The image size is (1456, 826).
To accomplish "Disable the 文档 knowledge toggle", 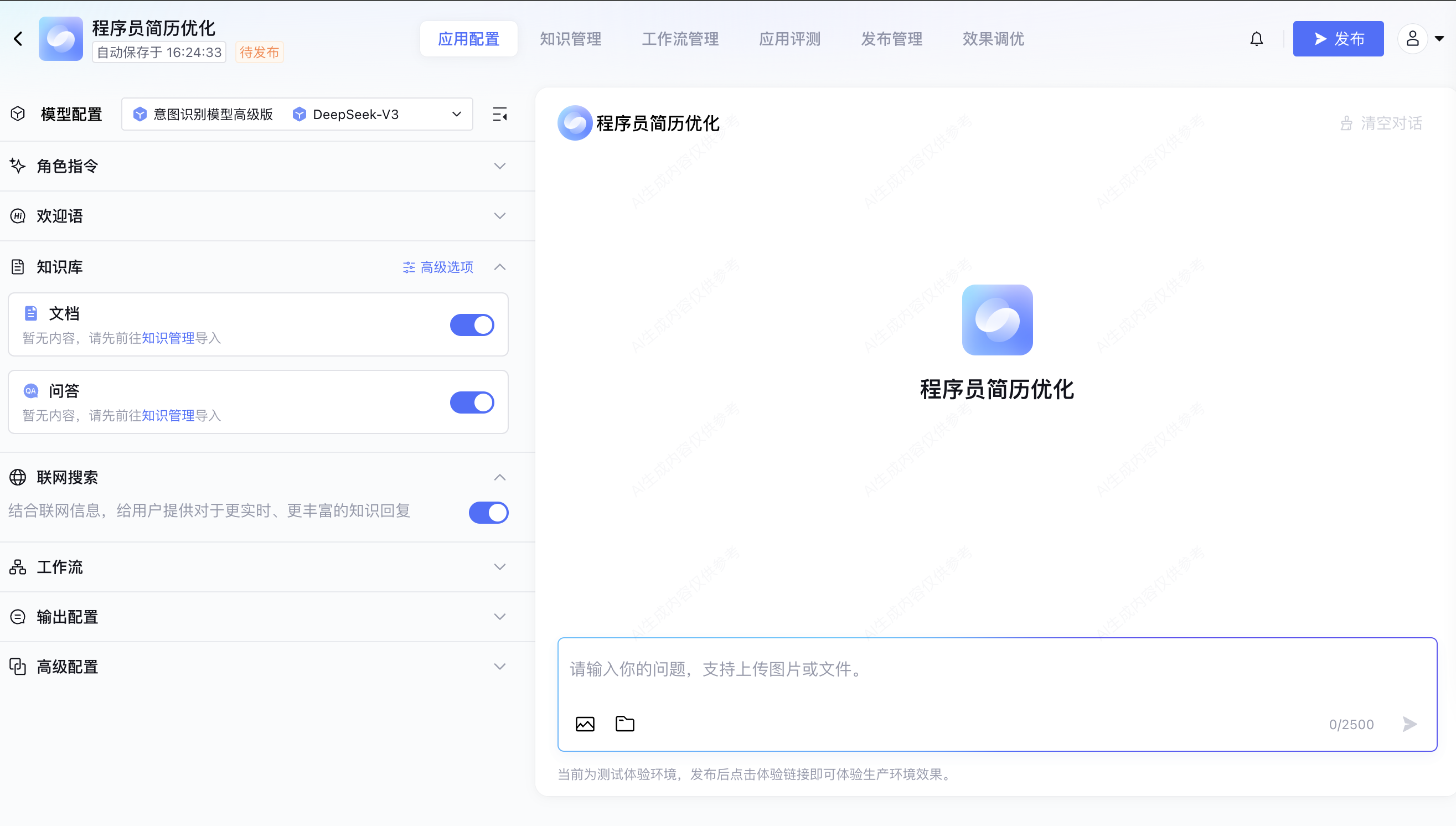I will tap(472, 325).
